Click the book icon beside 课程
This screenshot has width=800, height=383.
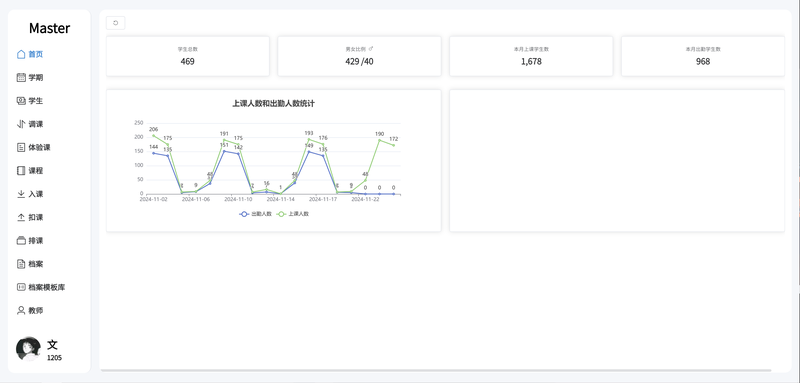pyautogui.click(x=21, y=170)
